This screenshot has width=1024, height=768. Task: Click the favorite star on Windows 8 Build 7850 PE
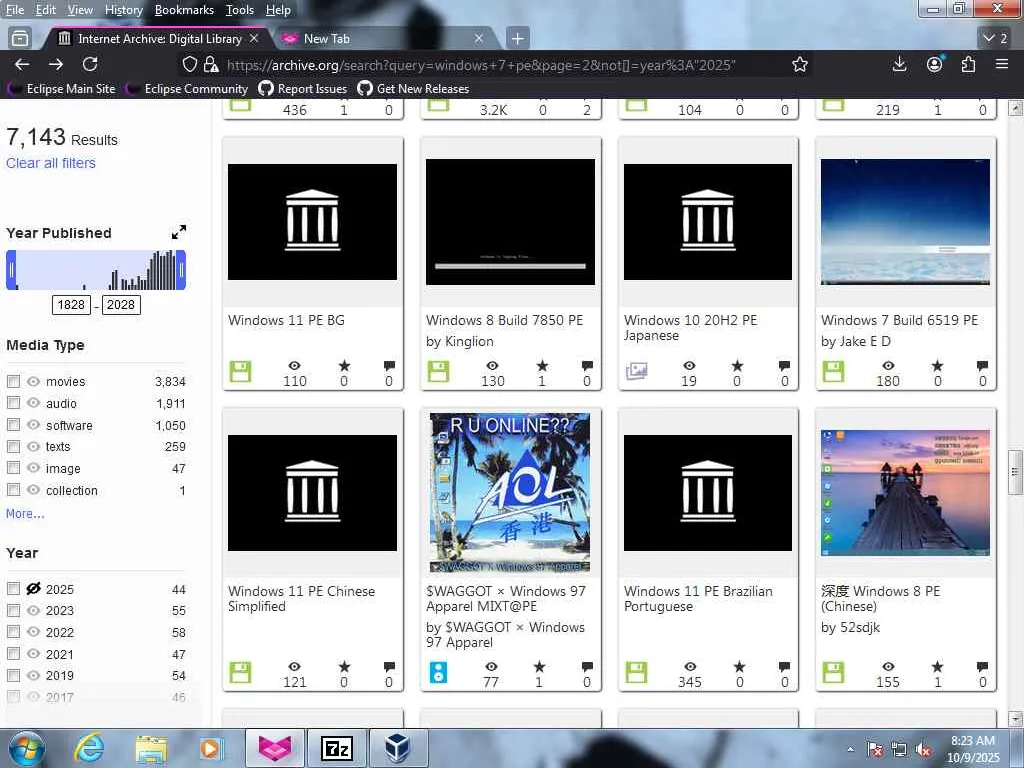point(542,366)
